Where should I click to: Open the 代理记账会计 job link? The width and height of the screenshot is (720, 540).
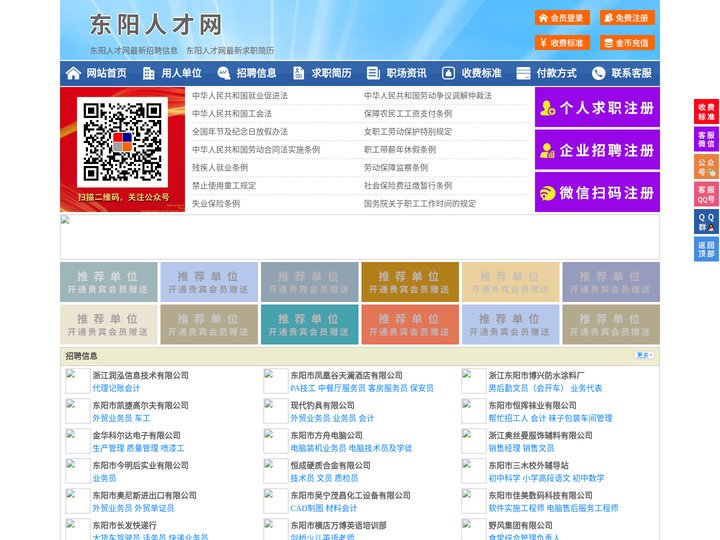(116, 388)
